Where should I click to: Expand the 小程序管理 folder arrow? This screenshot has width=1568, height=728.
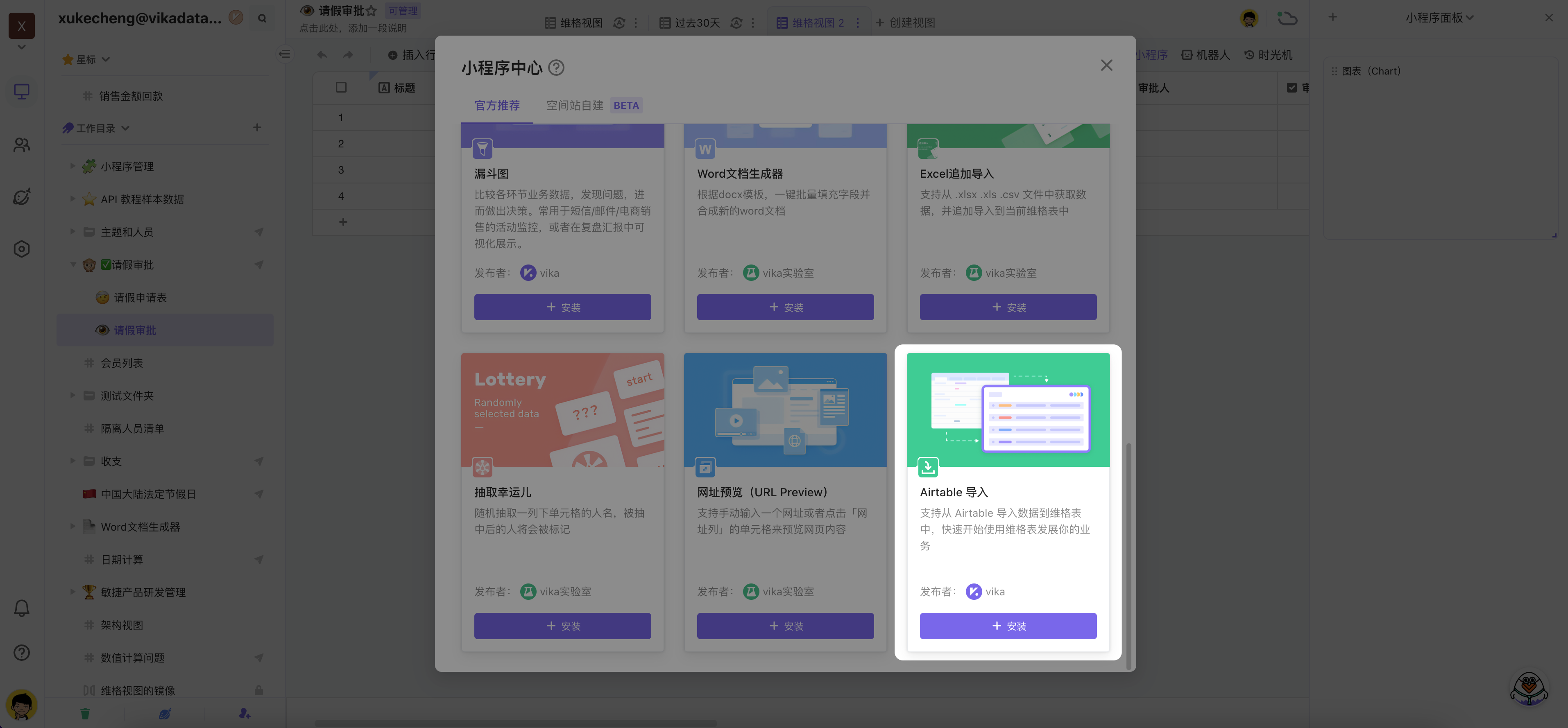pos(73,166)
